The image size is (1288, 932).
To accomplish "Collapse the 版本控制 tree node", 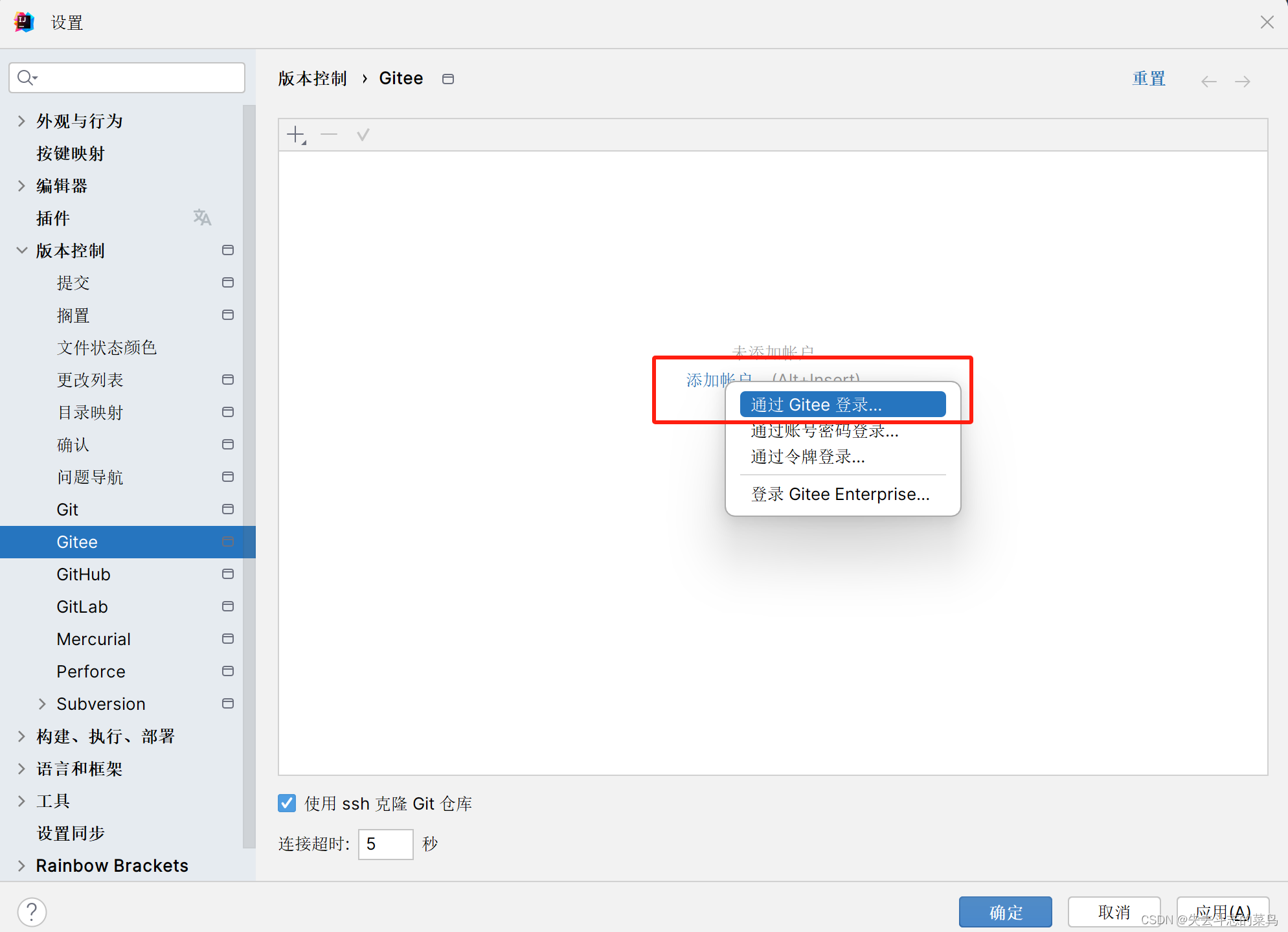I will tap(21, 251).
